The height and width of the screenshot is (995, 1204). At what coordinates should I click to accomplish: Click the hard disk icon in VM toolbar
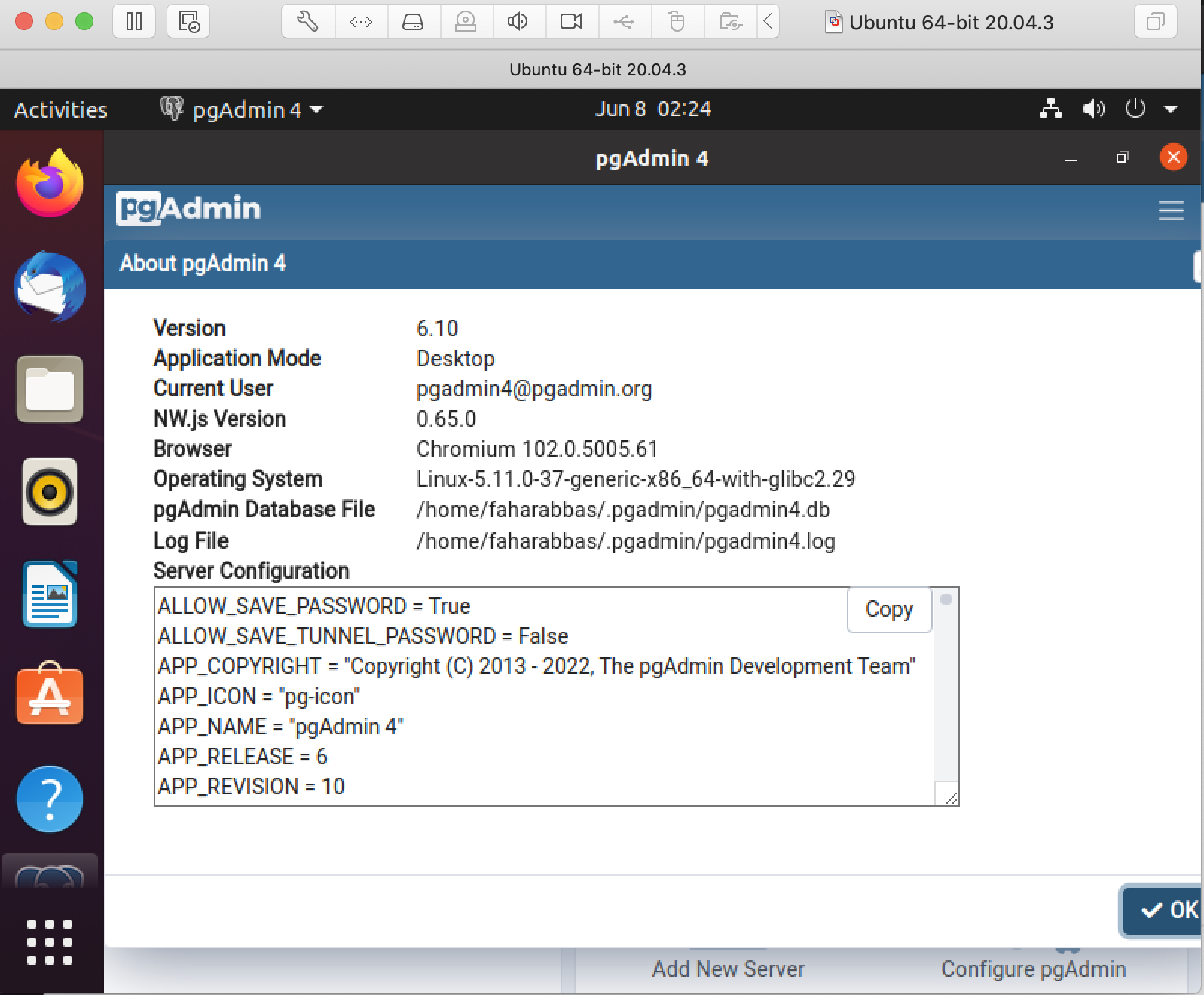tap(413, 21)
